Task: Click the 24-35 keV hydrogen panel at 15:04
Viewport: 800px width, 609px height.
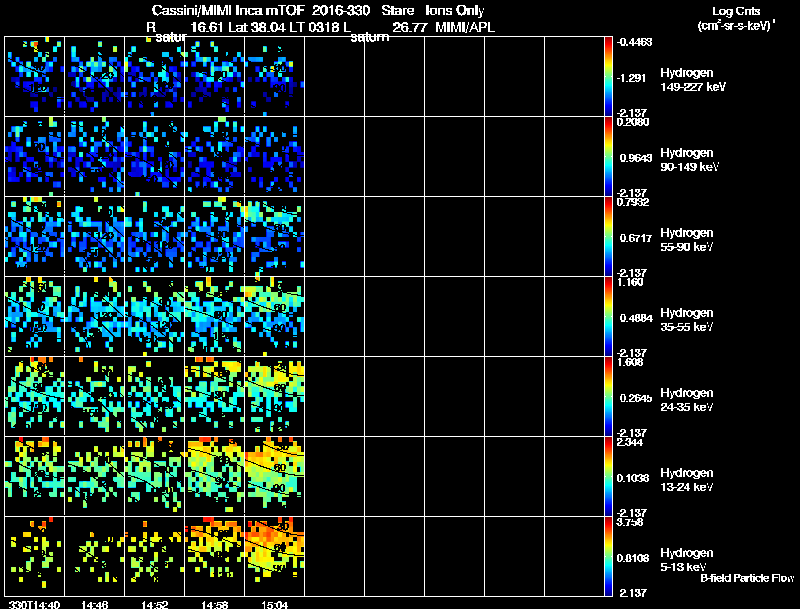Action: [x=275, y=396]
